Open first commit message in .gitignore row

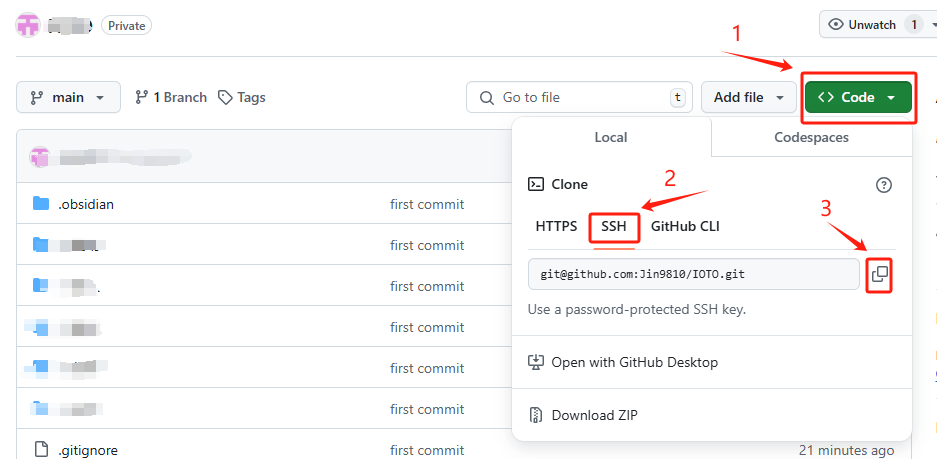(x=427, y=450)
